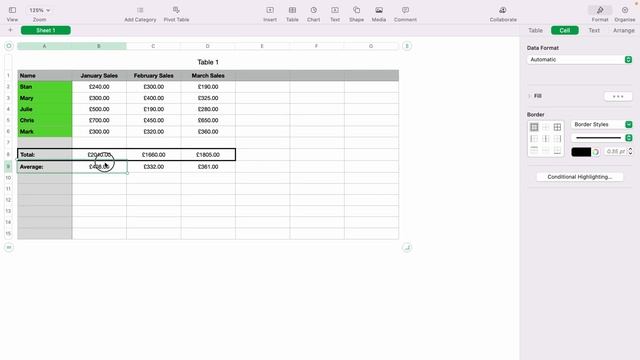Select row 9 header
This screenshot has width=640, height=360.
[8, 167]
